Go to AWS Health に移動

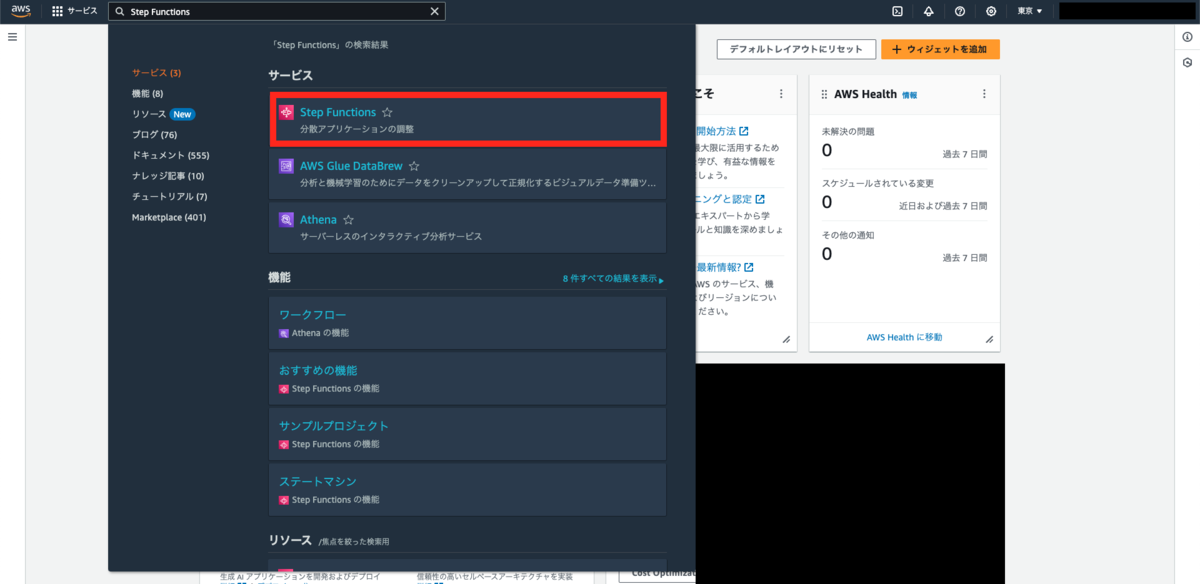pos(905,337)
